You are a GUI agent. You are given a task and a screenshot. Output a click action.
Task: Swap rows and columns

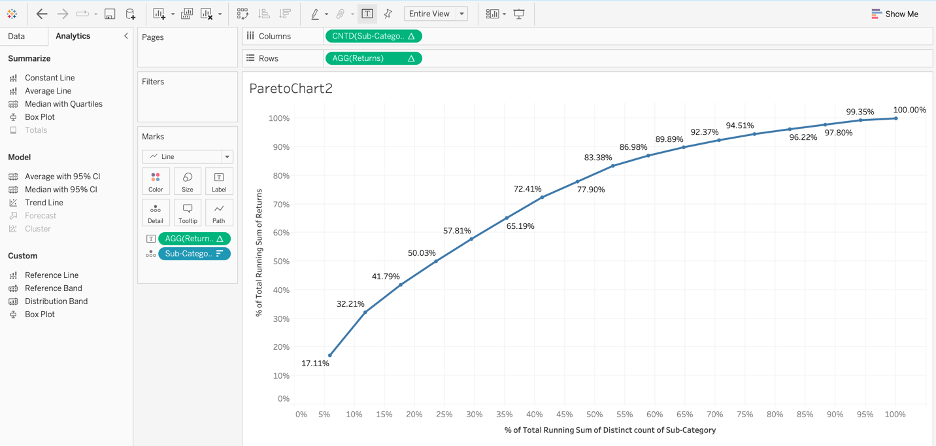[x=242, y=14]
